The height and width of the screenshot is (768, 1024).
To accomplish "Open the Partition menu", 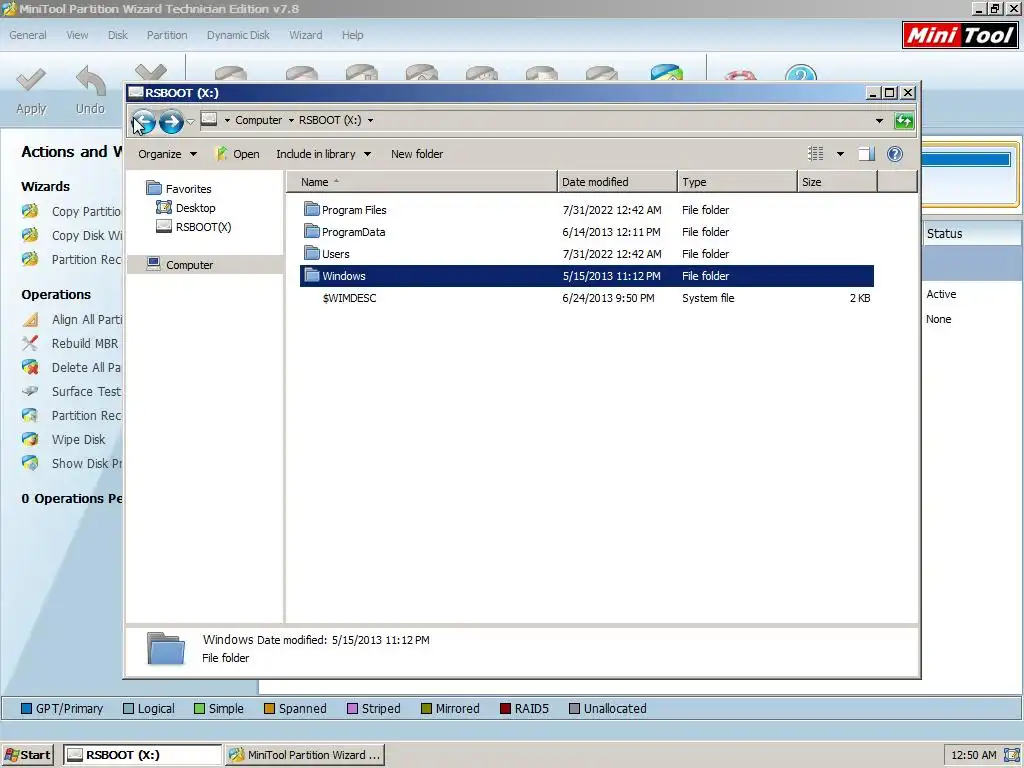I will pyautogui.click(x=167, y=35).
